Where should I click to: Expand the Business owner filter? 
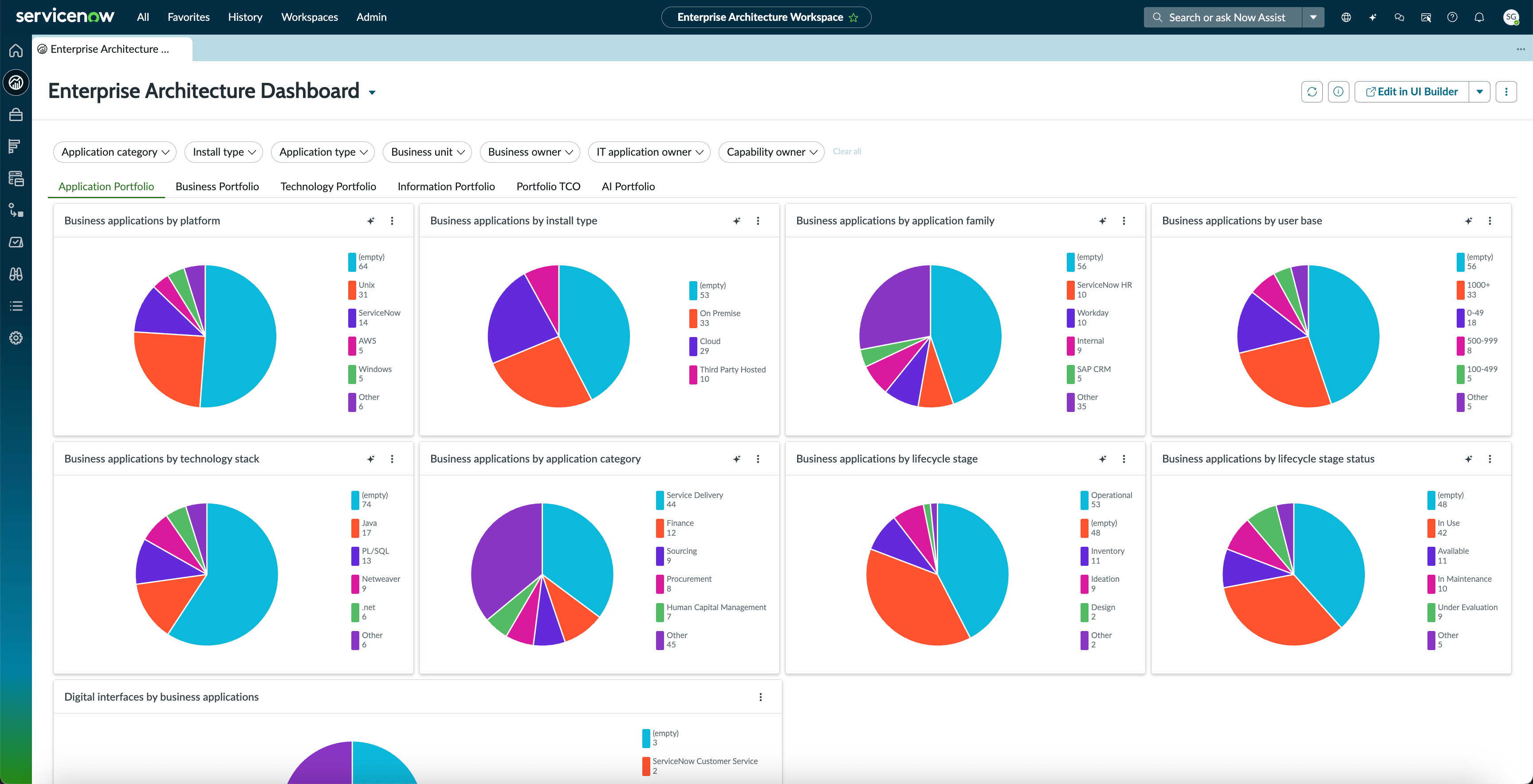coord(530,152)
